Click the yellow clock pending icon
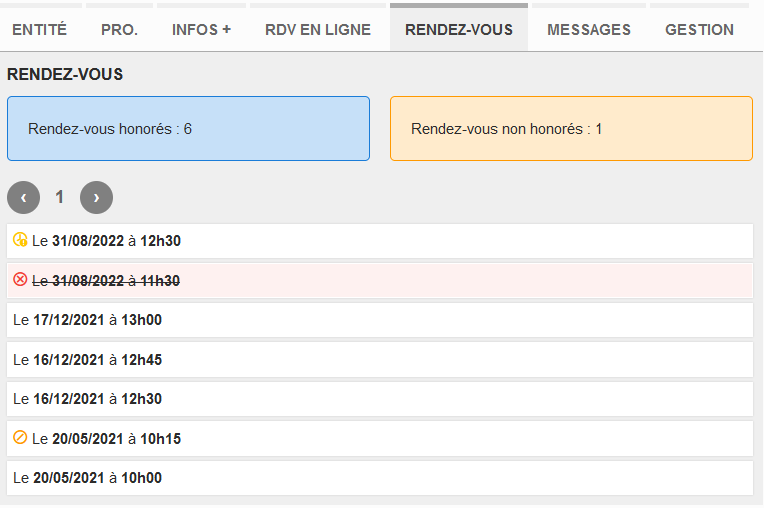This screenshot has height=508, width=764. point(20,240)
